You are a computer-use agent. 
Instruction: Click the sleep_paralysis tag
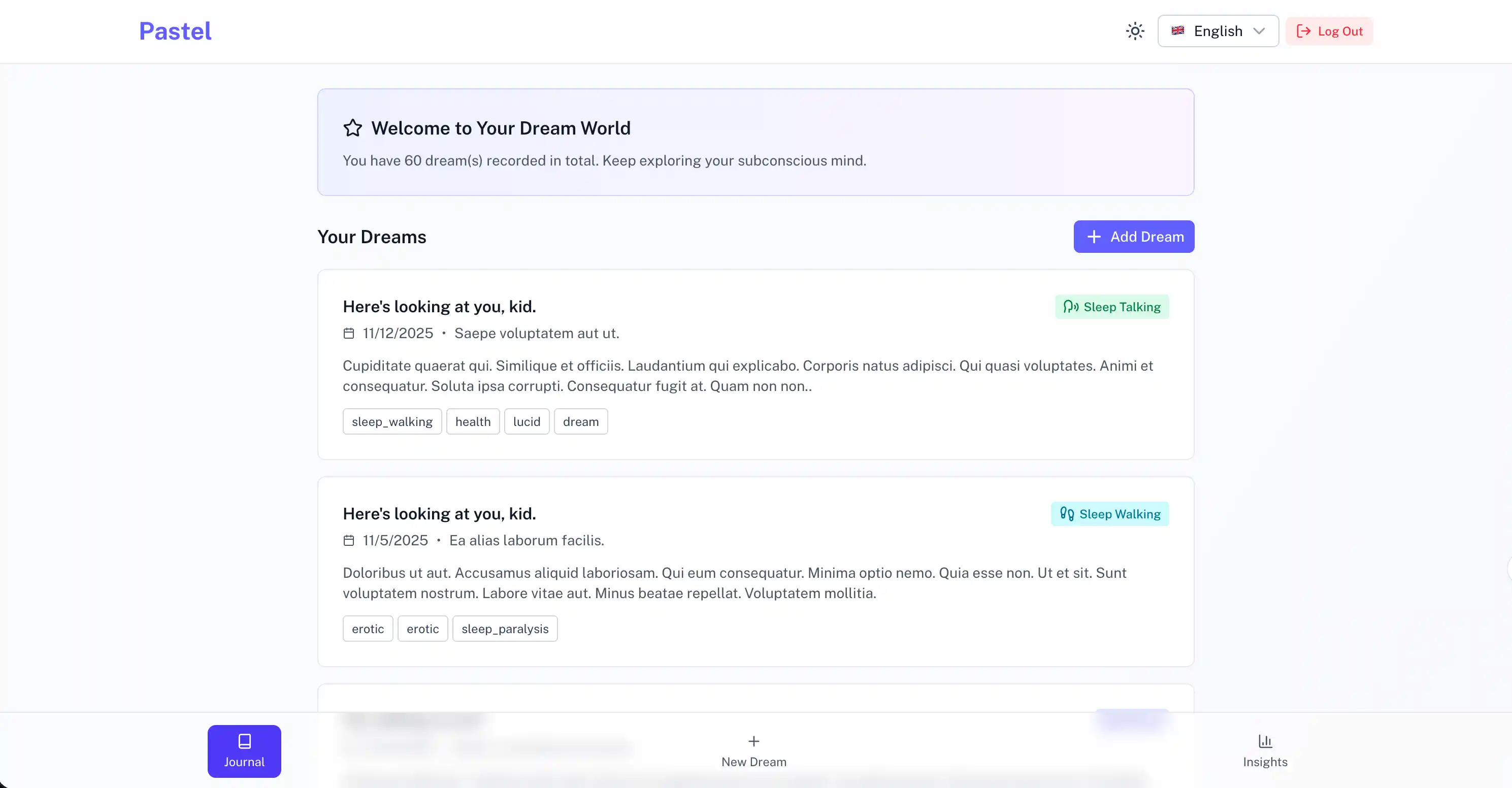tap(505, 629)
